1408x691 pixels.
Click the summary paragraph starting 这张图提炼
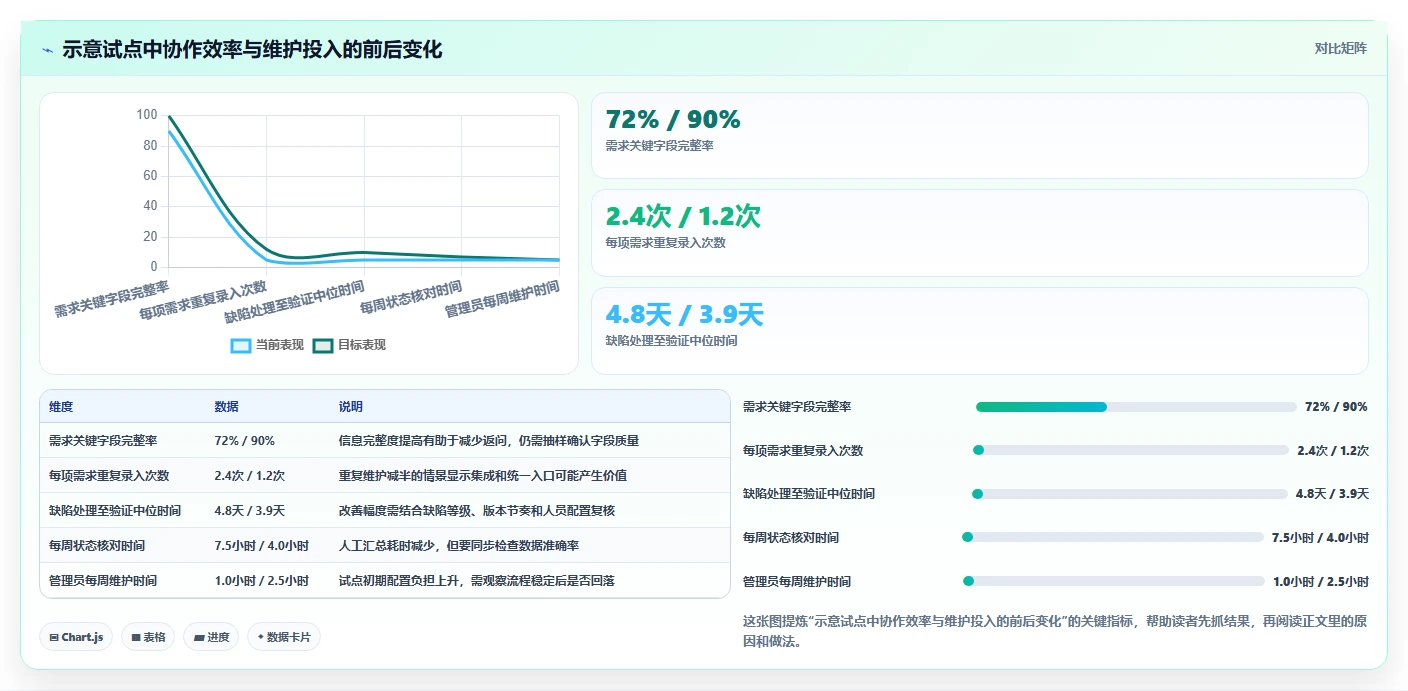(x=1055, y=631)
